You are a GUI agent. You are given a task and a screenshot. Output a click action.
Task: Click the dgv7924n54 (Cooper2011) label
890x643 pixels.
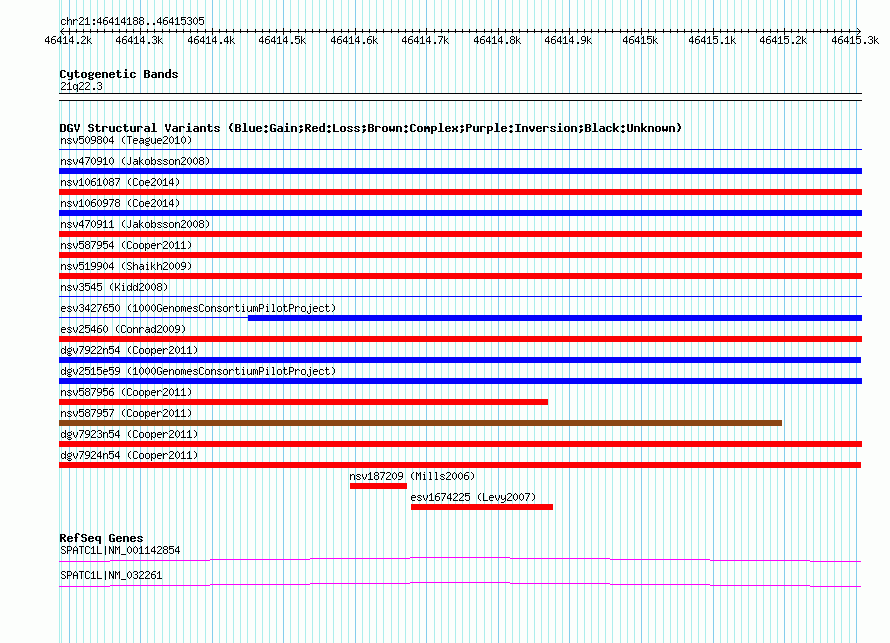[129, 455]
